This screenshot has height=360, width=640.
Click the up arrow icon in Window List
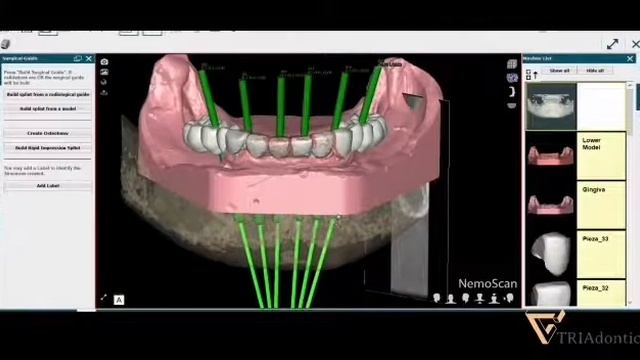(536, 75)
